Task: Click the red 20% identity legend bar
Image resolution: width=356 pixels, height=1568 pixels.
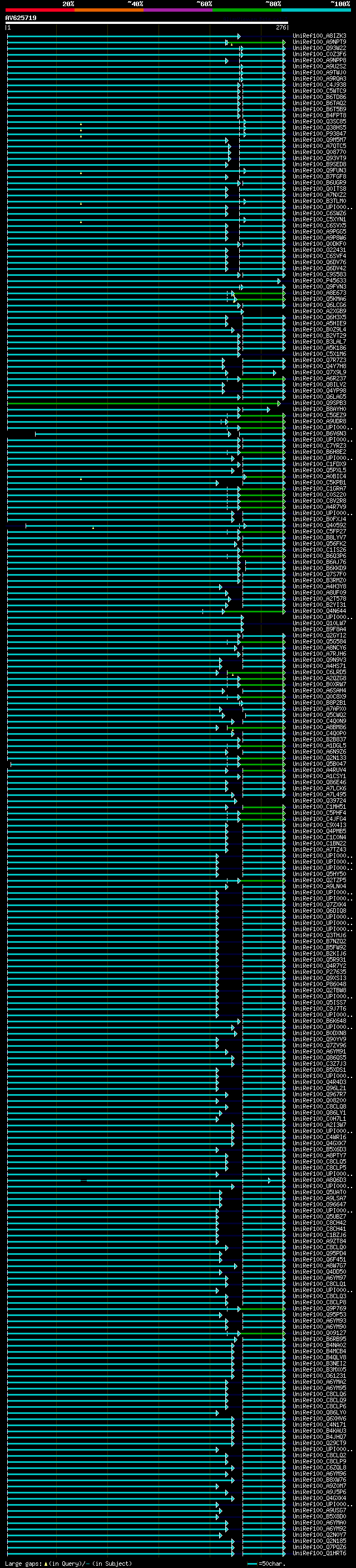Action: [40, 10]
